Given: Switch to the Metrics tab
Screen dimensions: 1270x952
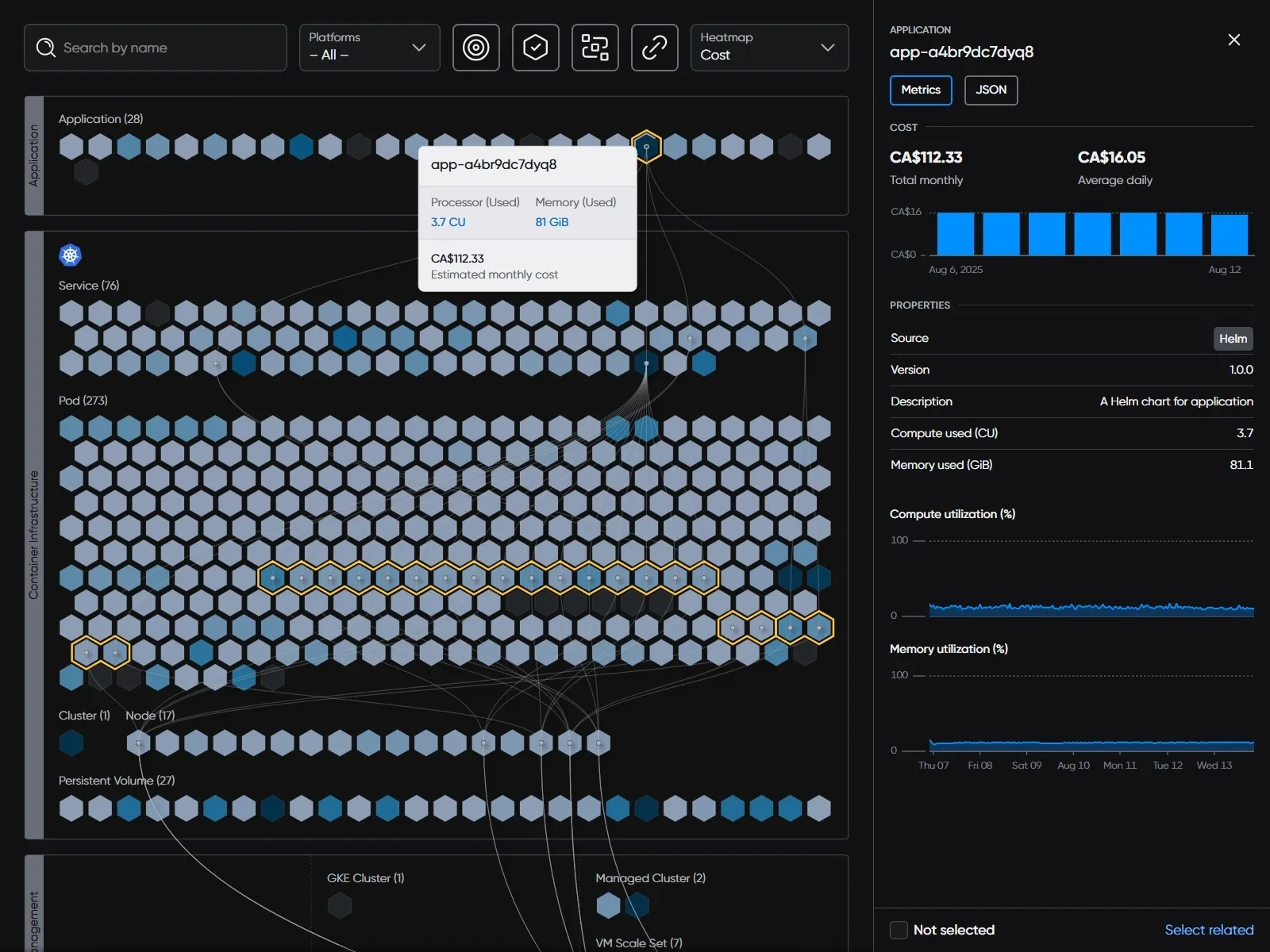Looking at the screenshot, I should pos(921,90).
